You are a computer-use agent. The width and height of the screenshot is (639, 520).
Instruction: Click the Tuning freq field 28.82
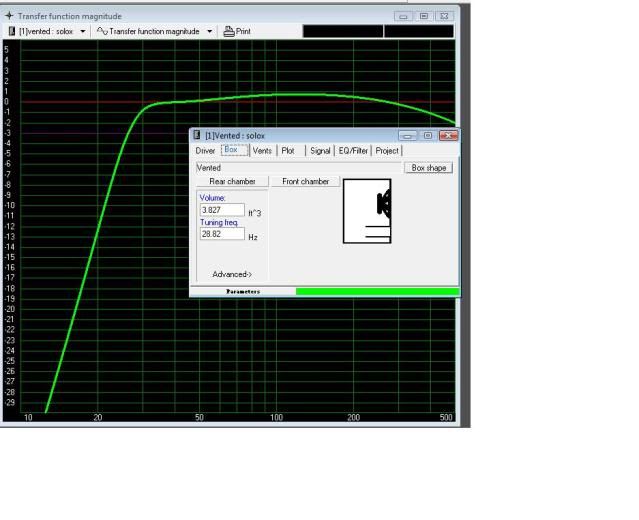[222, 234]
